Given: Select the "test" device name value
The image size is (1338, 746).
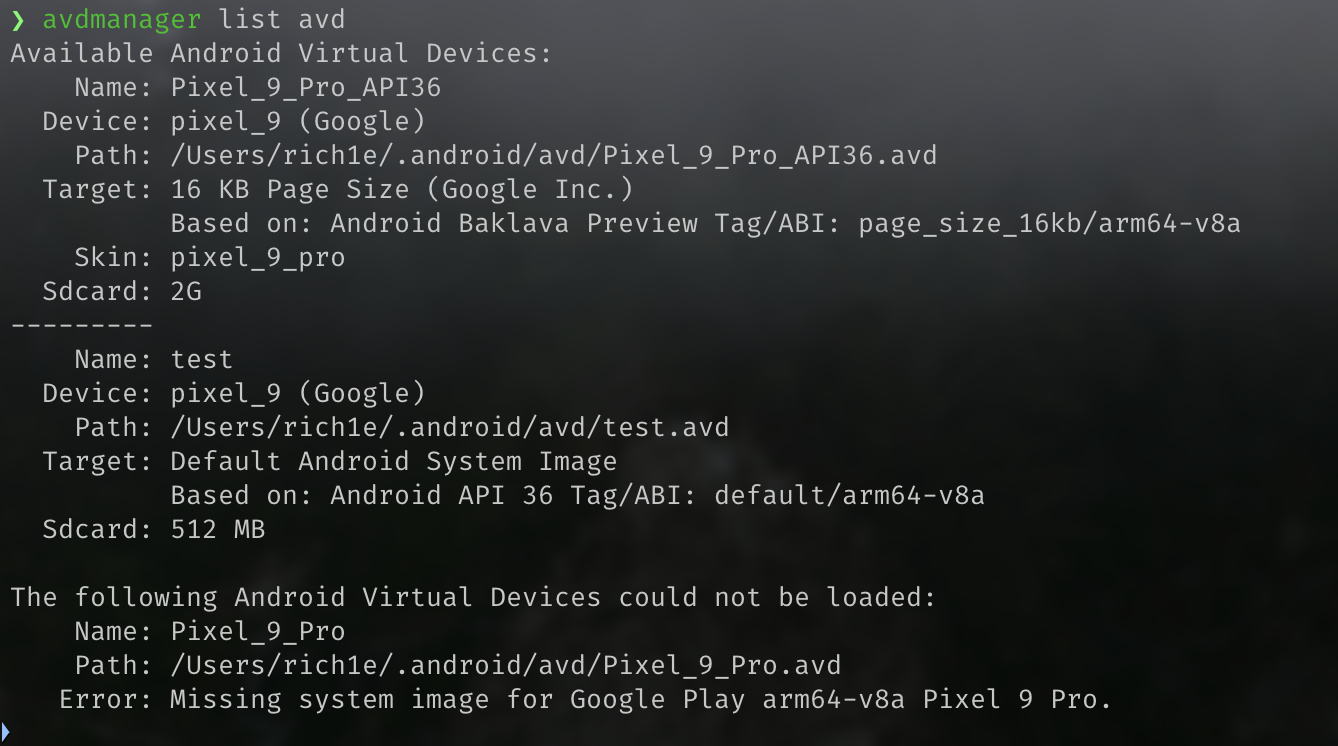Looking at the screenshot, I should tap(201, 360).
